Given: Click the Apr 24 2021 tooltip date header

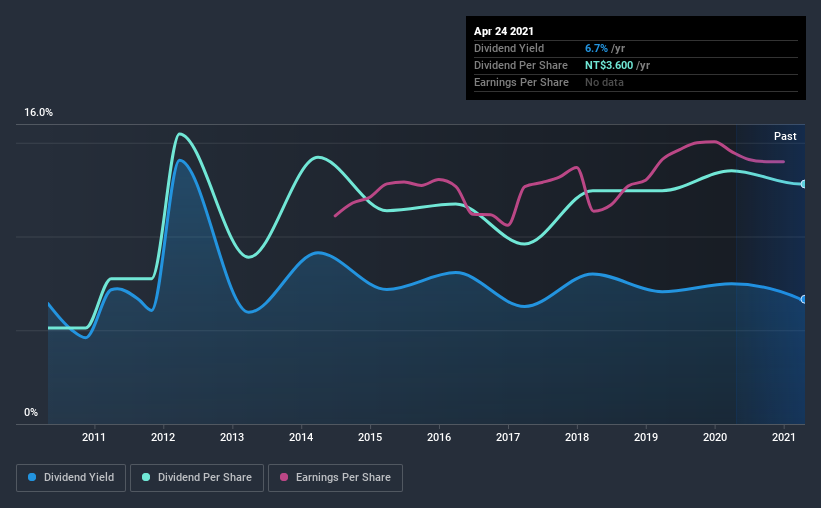Looking at the screenshot, I should point(504,31).
